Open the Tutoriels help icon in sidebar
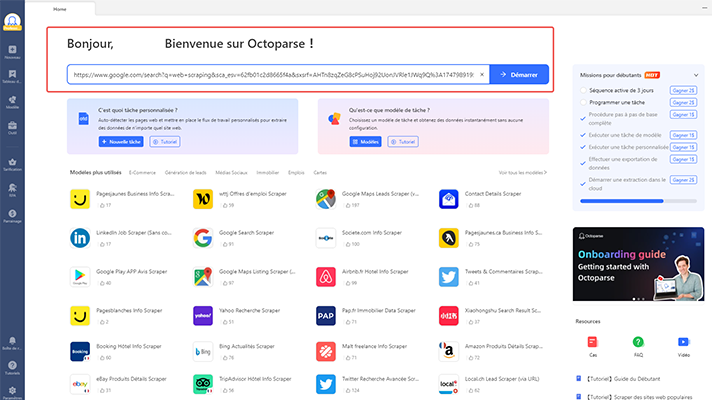 pyautogui.click(x=12, y=365)
